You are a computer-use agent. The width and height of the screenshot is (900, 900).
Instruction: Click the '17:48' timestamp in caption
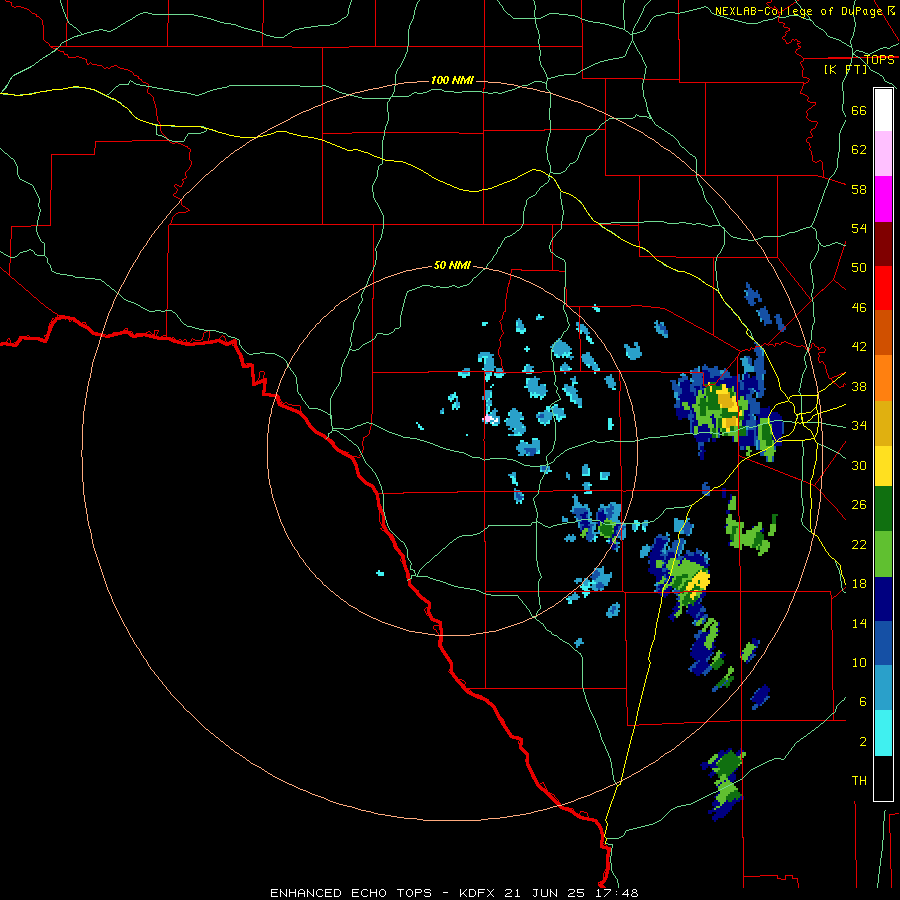pos(615,893)
